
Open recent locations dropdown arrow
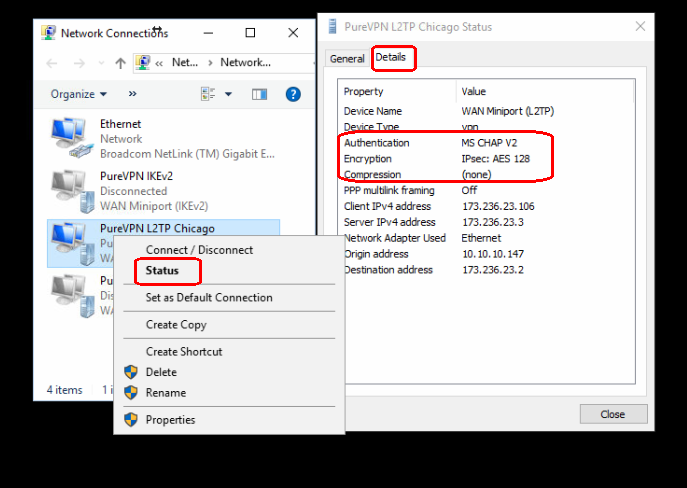click(101, 64)
